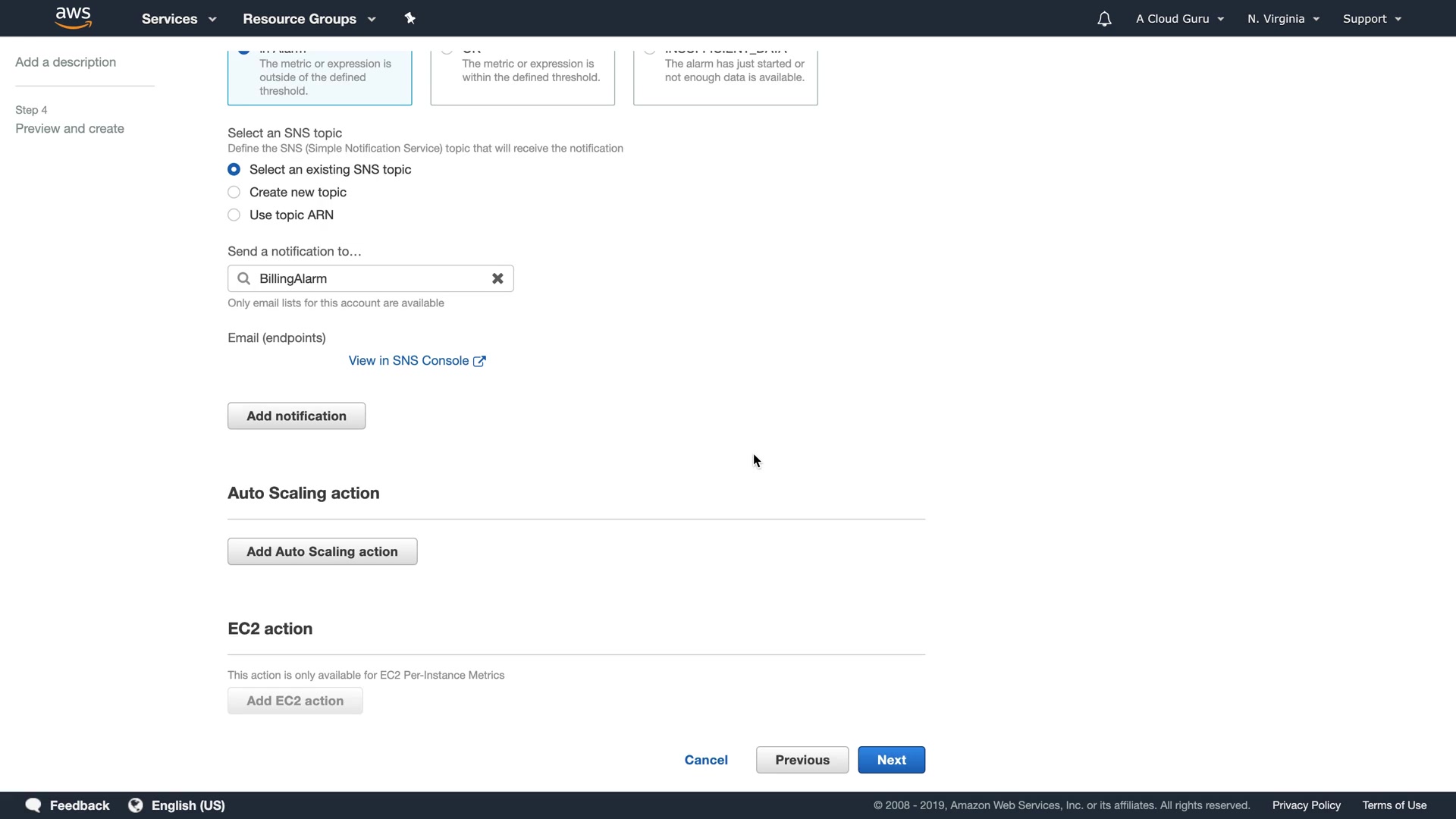
Task: Click Add Auto Scaling action button
Action: 322,551
